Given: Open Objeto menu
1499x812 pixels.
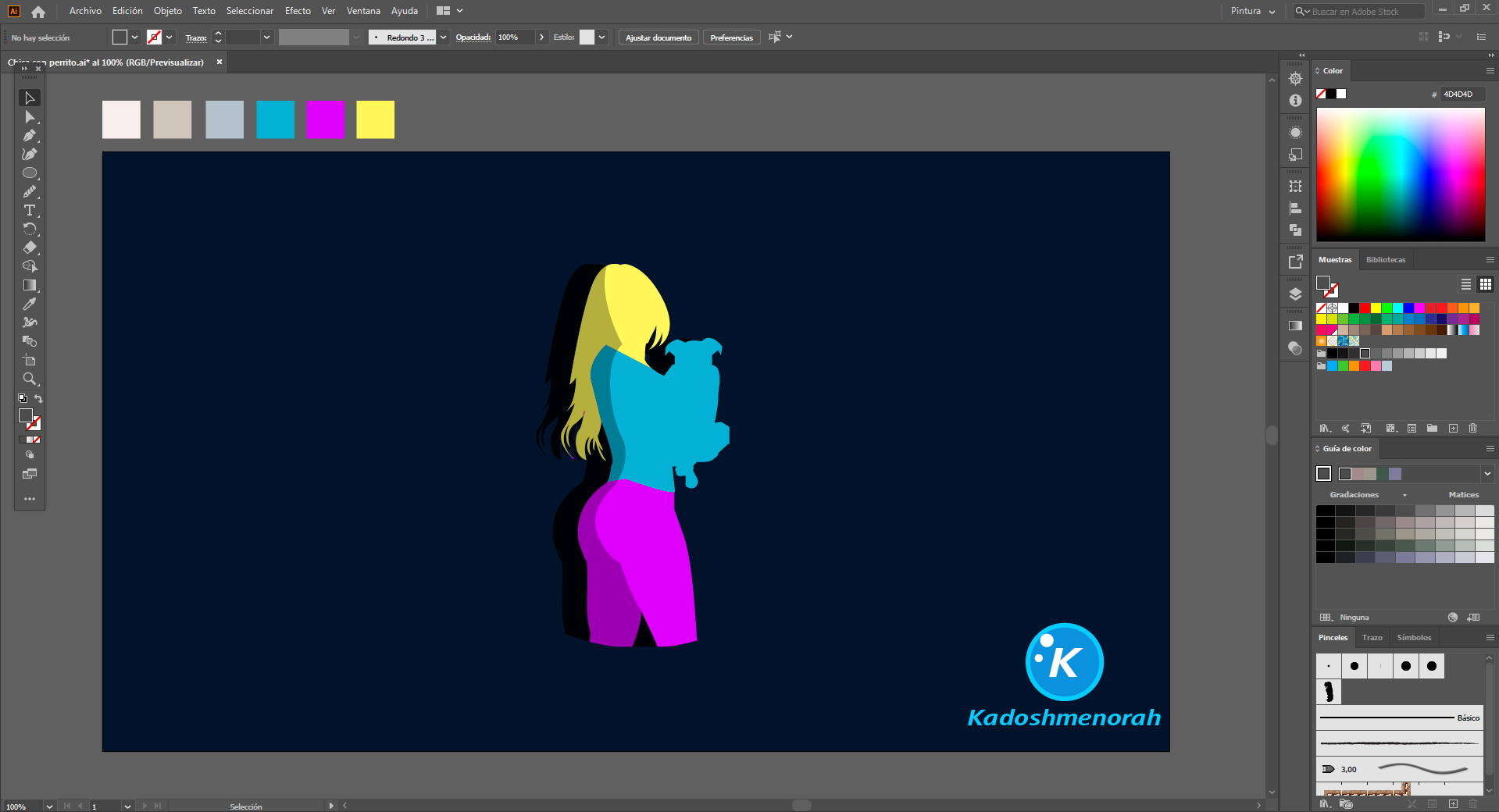Looking at the screenshot, I should [x=168, y=11].
